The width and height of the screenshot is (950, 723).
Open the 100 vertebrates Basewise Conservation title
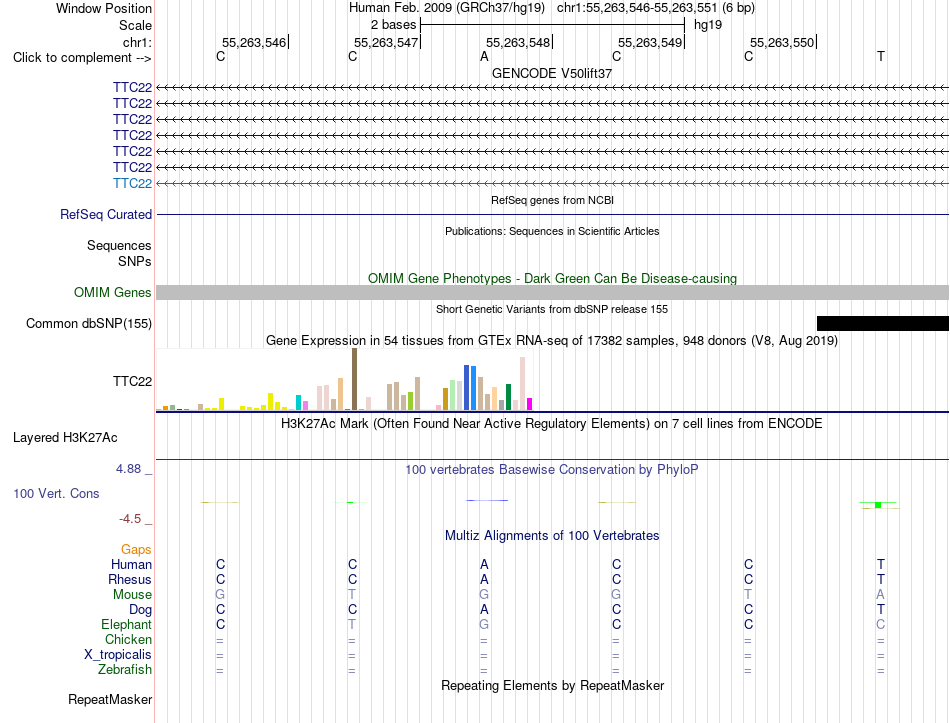[x=552, y=470]
